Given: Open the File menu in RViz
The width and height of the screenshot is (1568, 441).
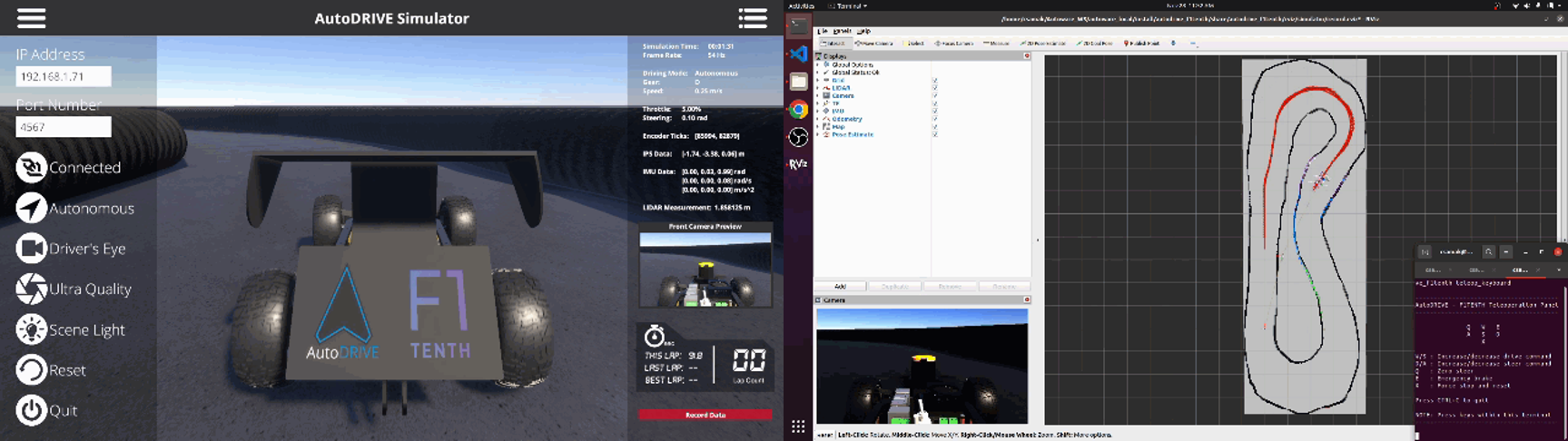Looking at the screenshot, I should 823,31.
